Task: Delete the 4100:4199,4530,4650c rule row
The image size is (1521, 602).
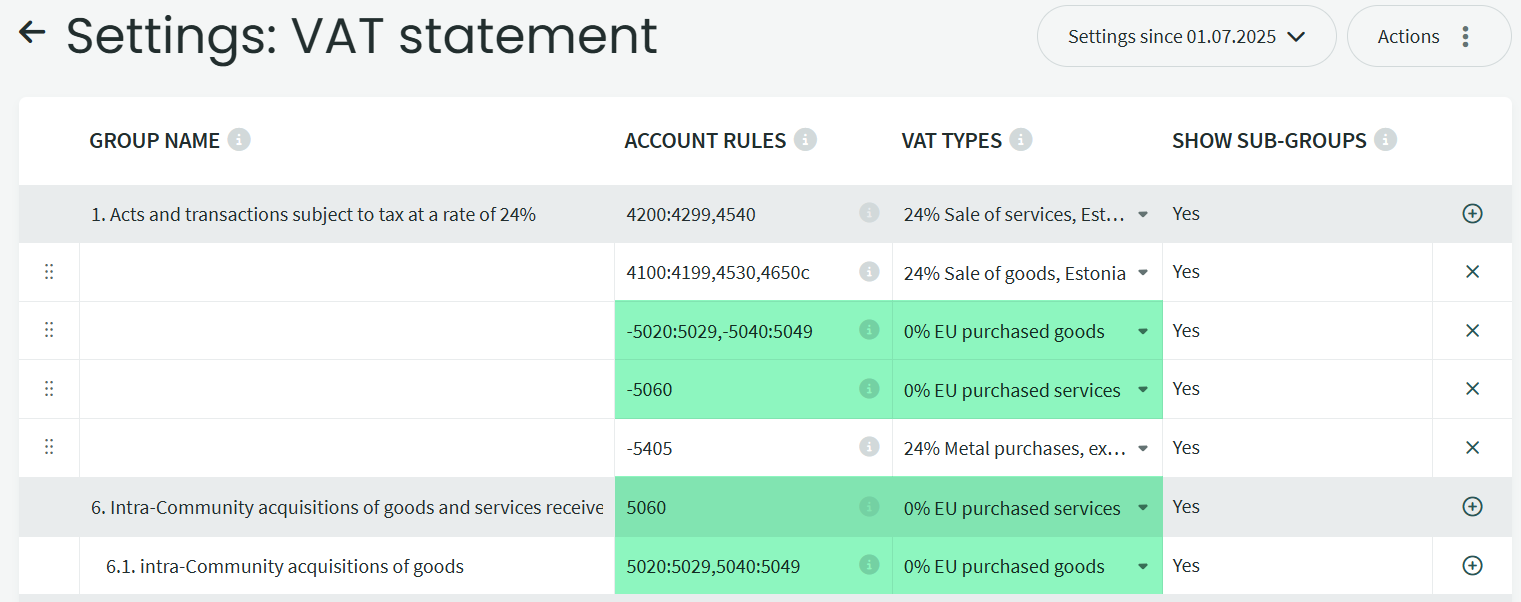Action: [x=1471, y=272]
